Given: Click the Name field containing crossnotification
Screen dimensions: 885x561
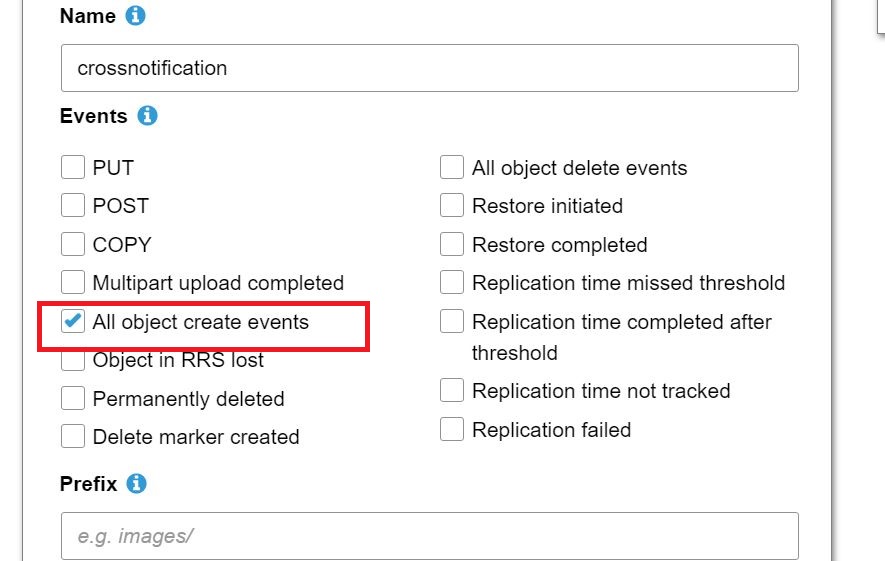Looking at the screenshot, I should [429, 68].
